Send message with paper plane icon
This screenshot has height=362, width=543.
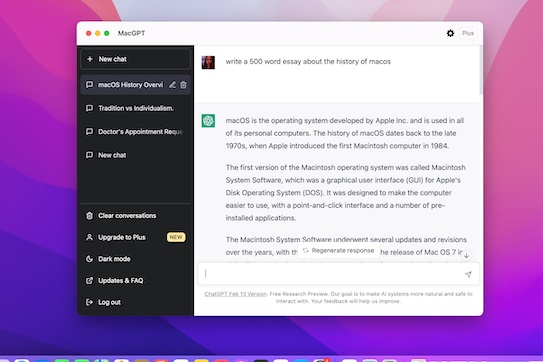[468, 274]
